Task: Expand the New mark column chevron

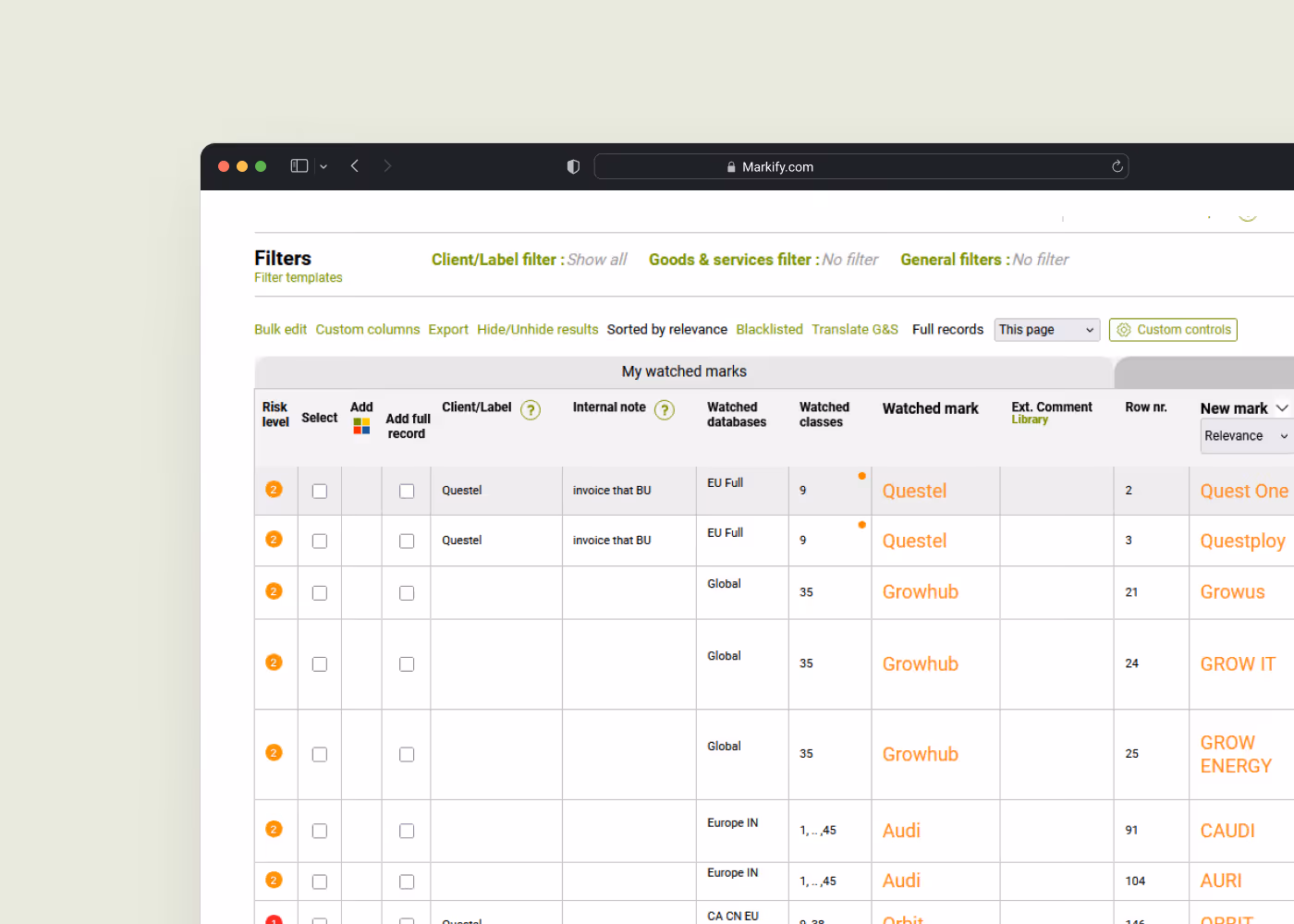Action: click(x=1282, y=408)
